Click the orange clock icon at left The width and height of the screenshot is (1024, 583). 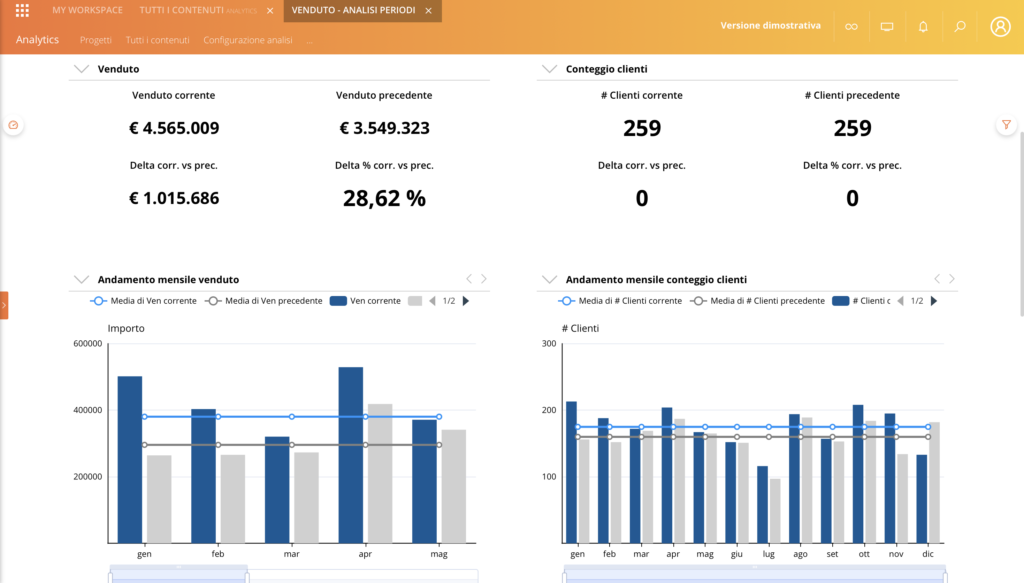coord(14,125)
